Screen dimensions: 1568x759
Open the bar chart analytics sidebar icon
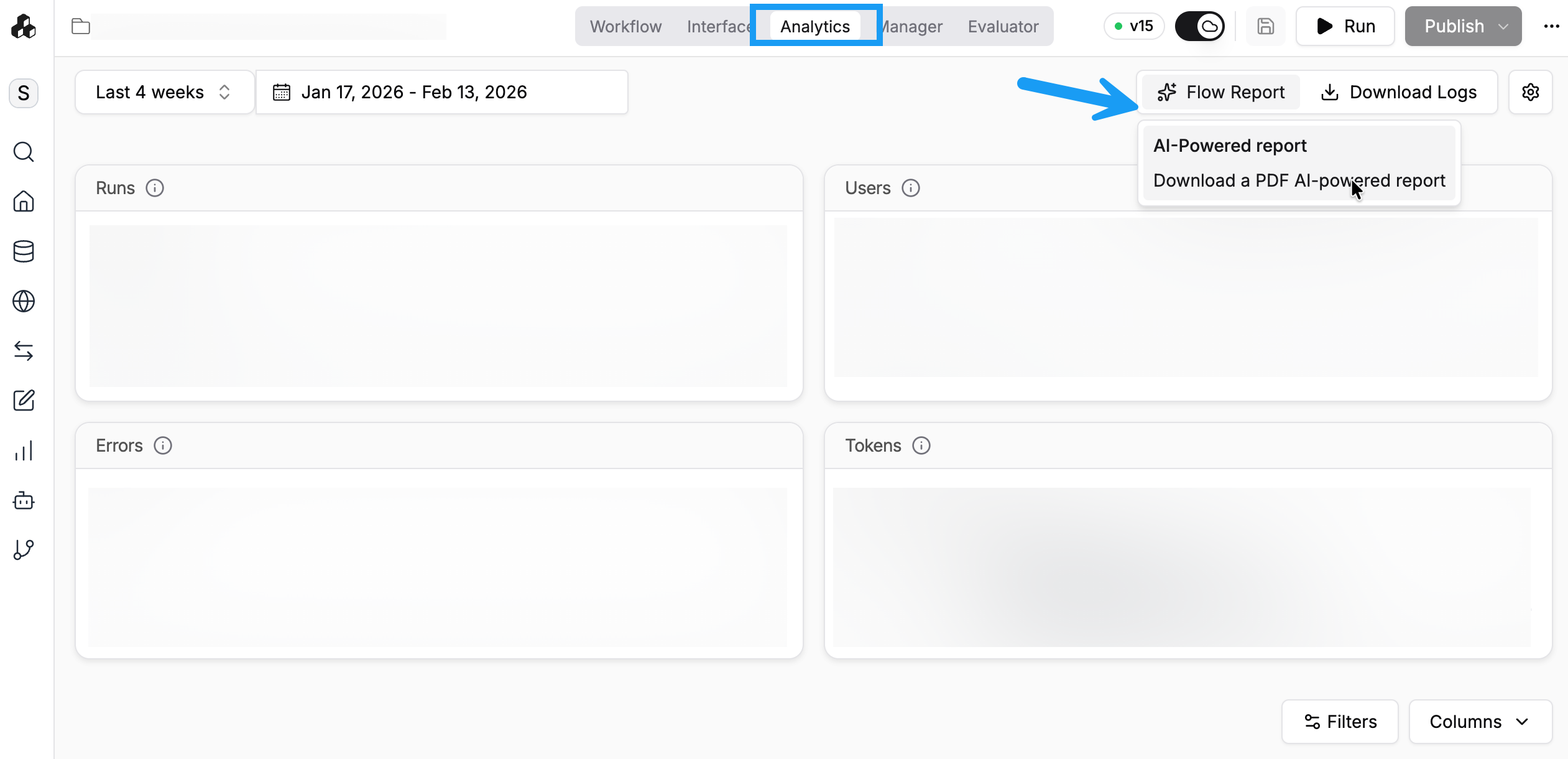(24, 450)
